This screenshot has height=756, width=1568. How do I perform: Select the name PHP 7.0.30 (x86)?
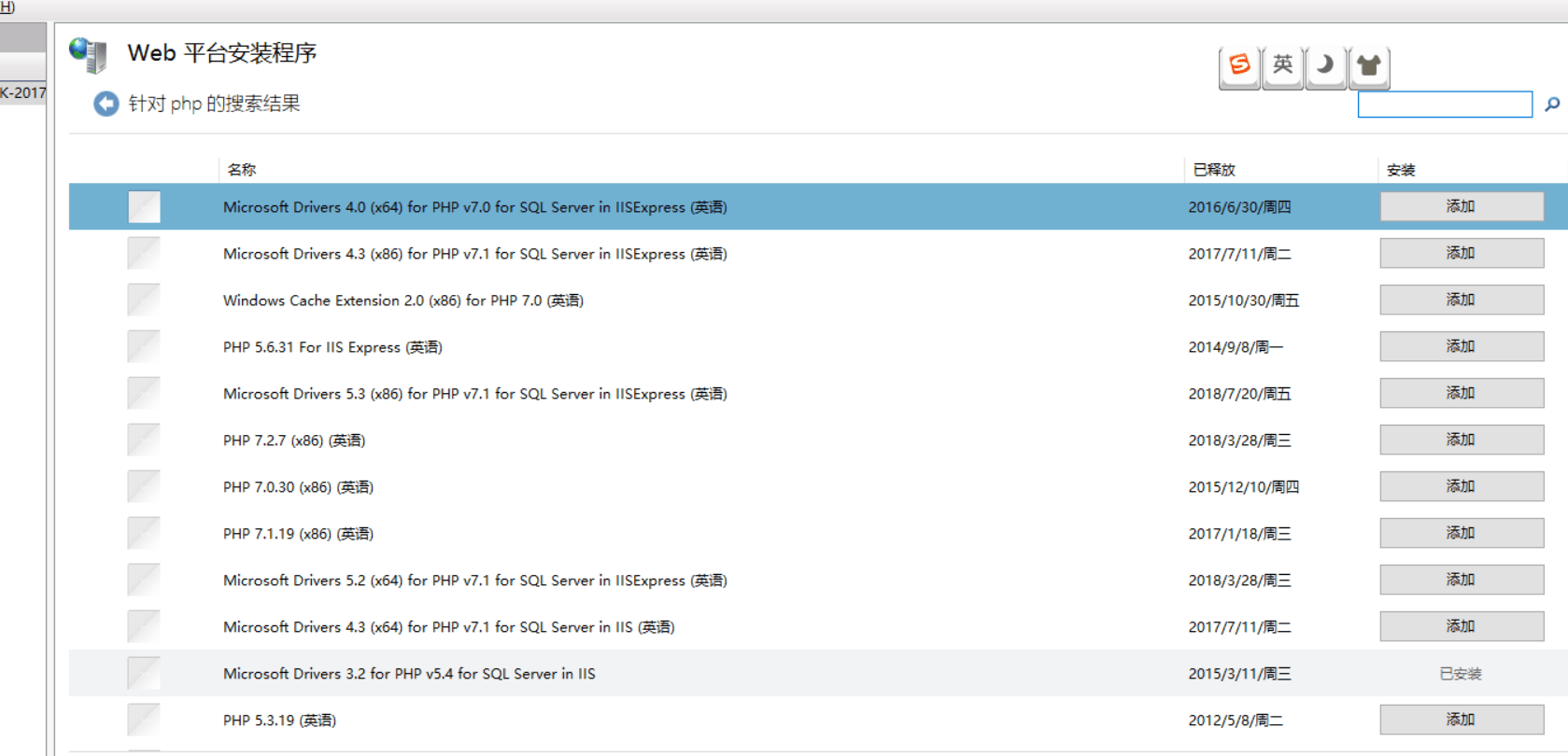[298, 487]
